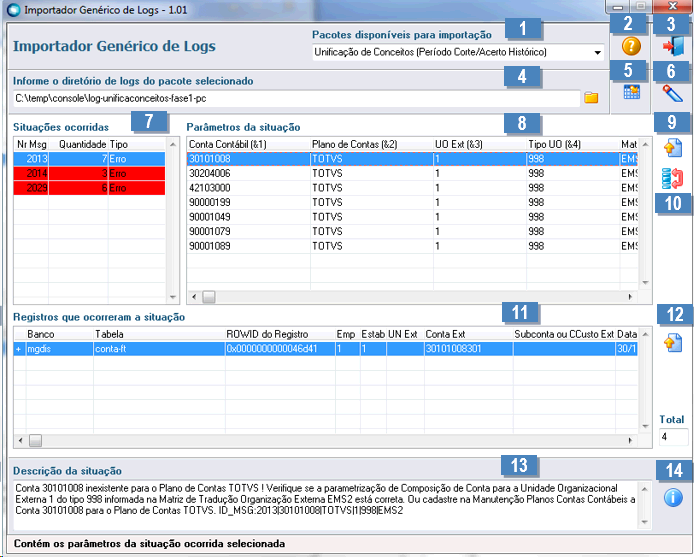Sort by the Nr Msg column header
This screenshot has height=557, width=694.
click(31, 144)
